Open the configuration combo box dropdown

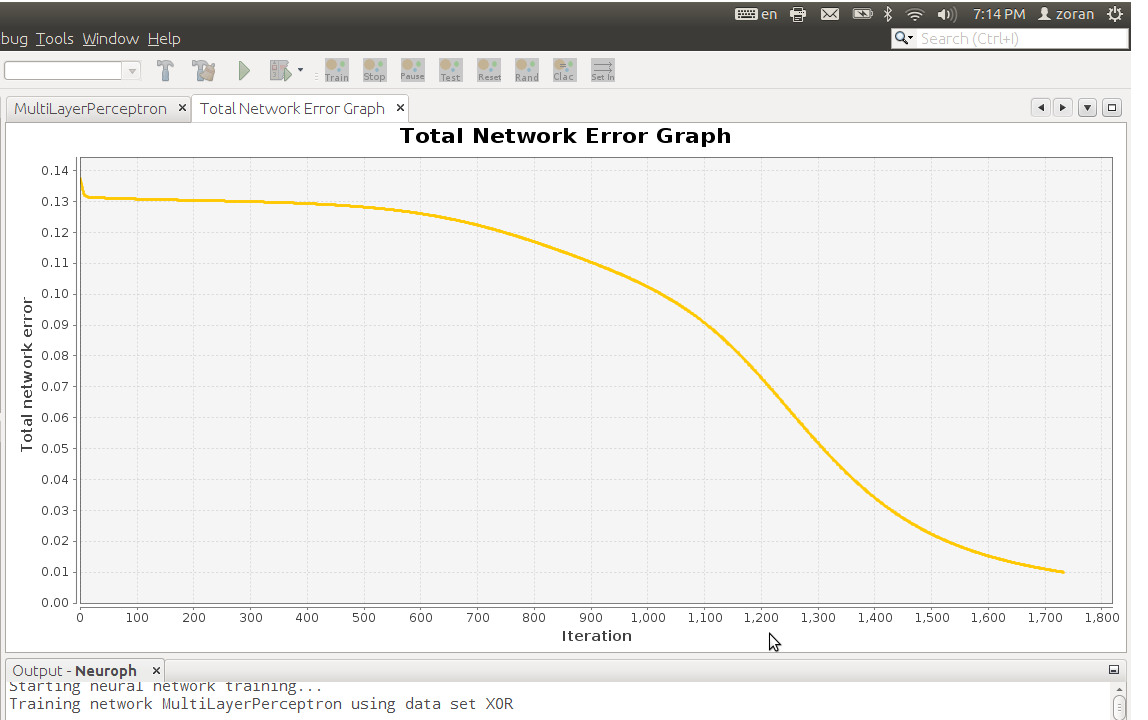click(x=132, y=71)
